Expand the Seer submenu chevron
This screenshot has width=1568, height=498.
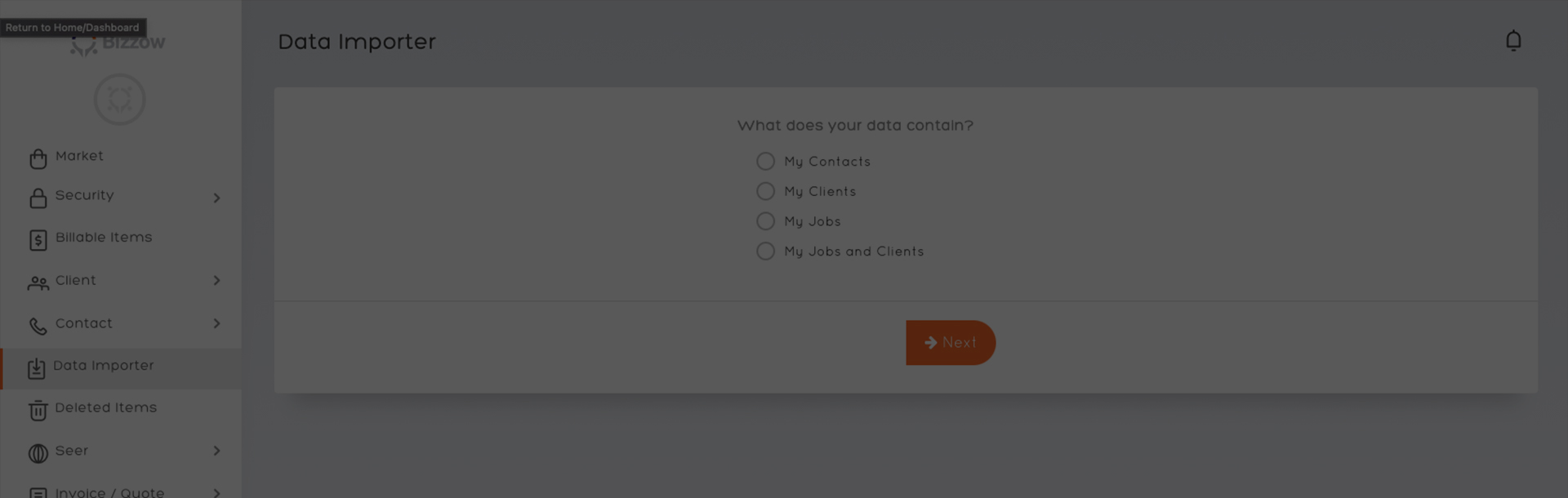tap(216, 451)
